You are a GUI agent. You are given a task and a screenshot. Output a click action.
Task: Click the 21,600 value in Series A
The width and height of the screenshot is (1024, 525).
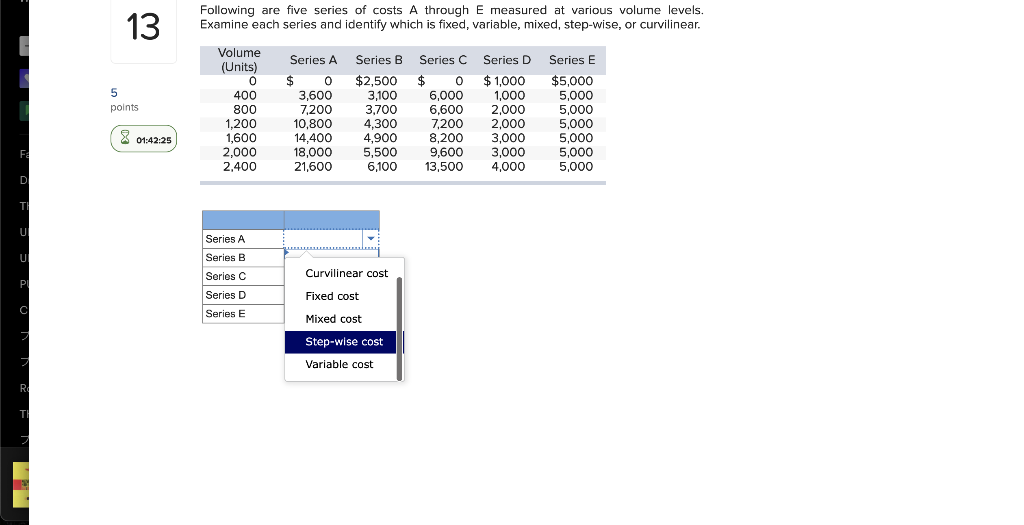tap(313, 167)
